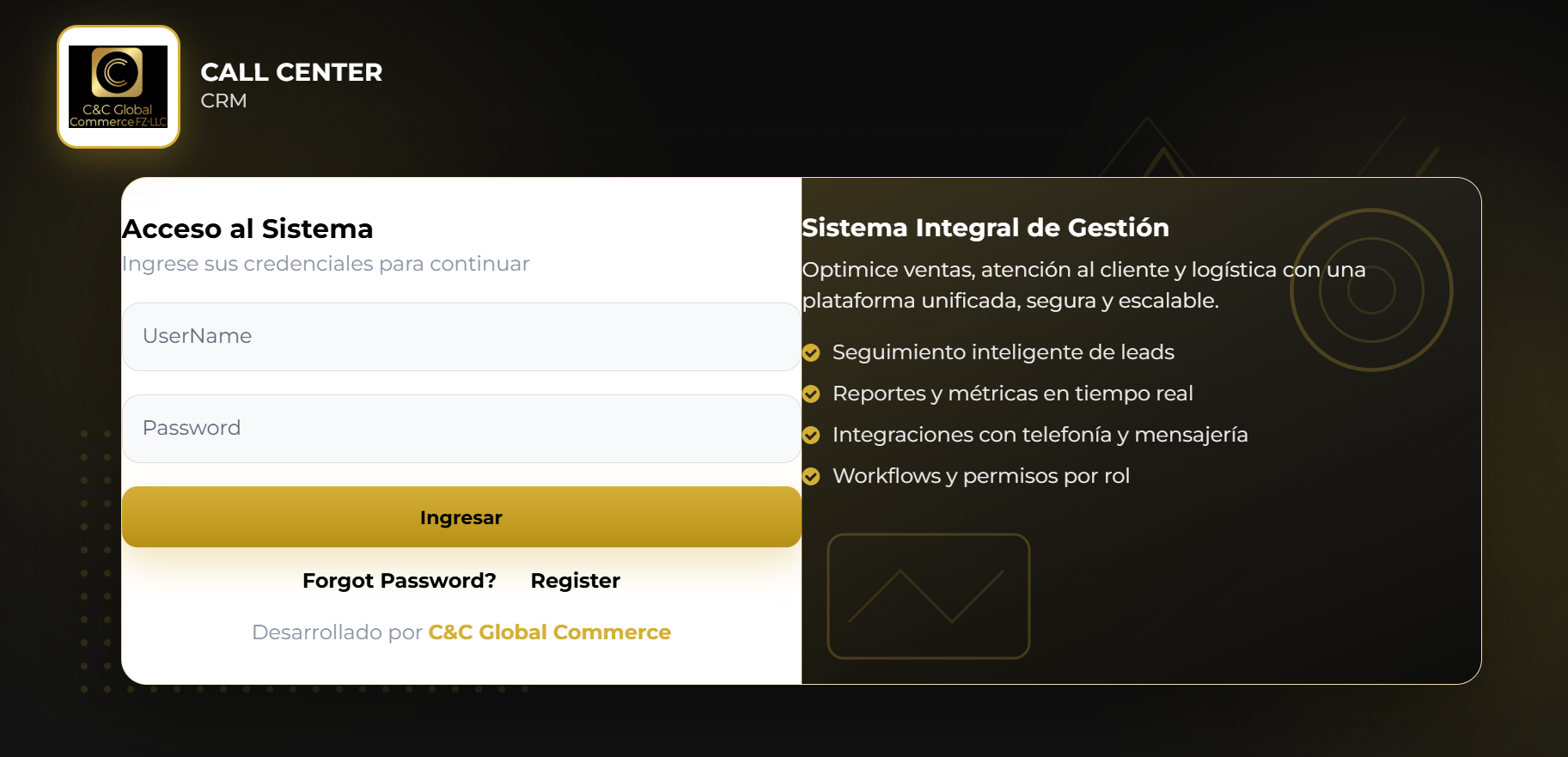Click the Reportes y métricas list entry

pyautogui.click(x=1012, y=394)
